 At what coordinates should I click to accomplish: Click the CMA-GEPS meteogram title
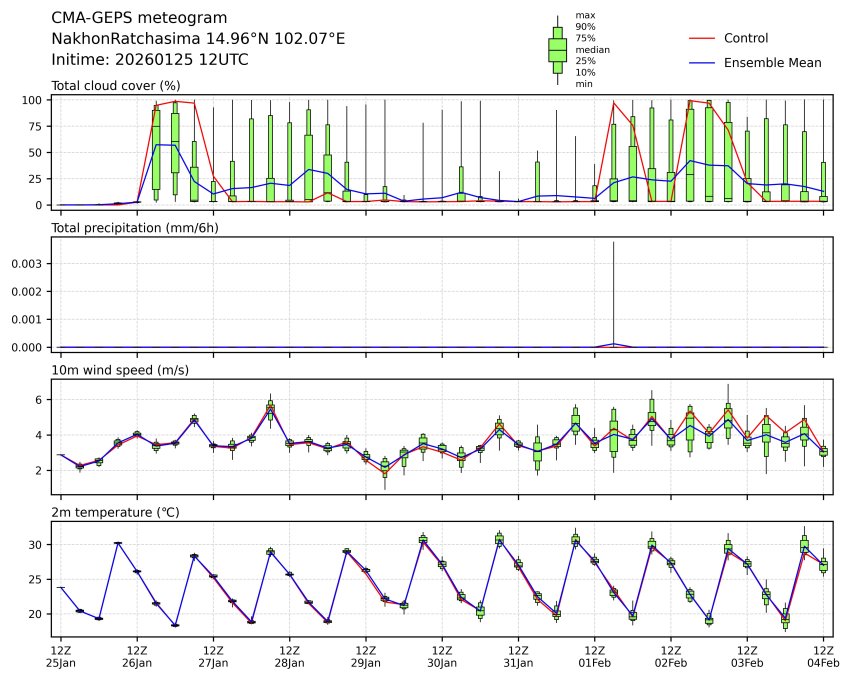point(139,18)
